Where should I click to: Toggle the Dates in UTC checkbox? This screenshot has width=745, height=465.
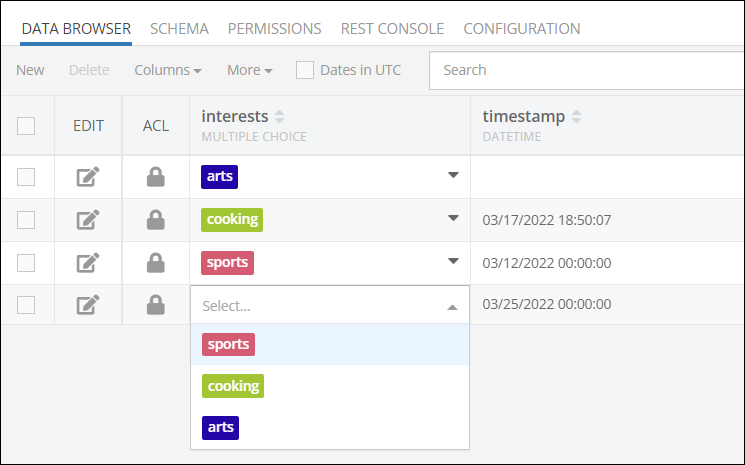(305, 70)
